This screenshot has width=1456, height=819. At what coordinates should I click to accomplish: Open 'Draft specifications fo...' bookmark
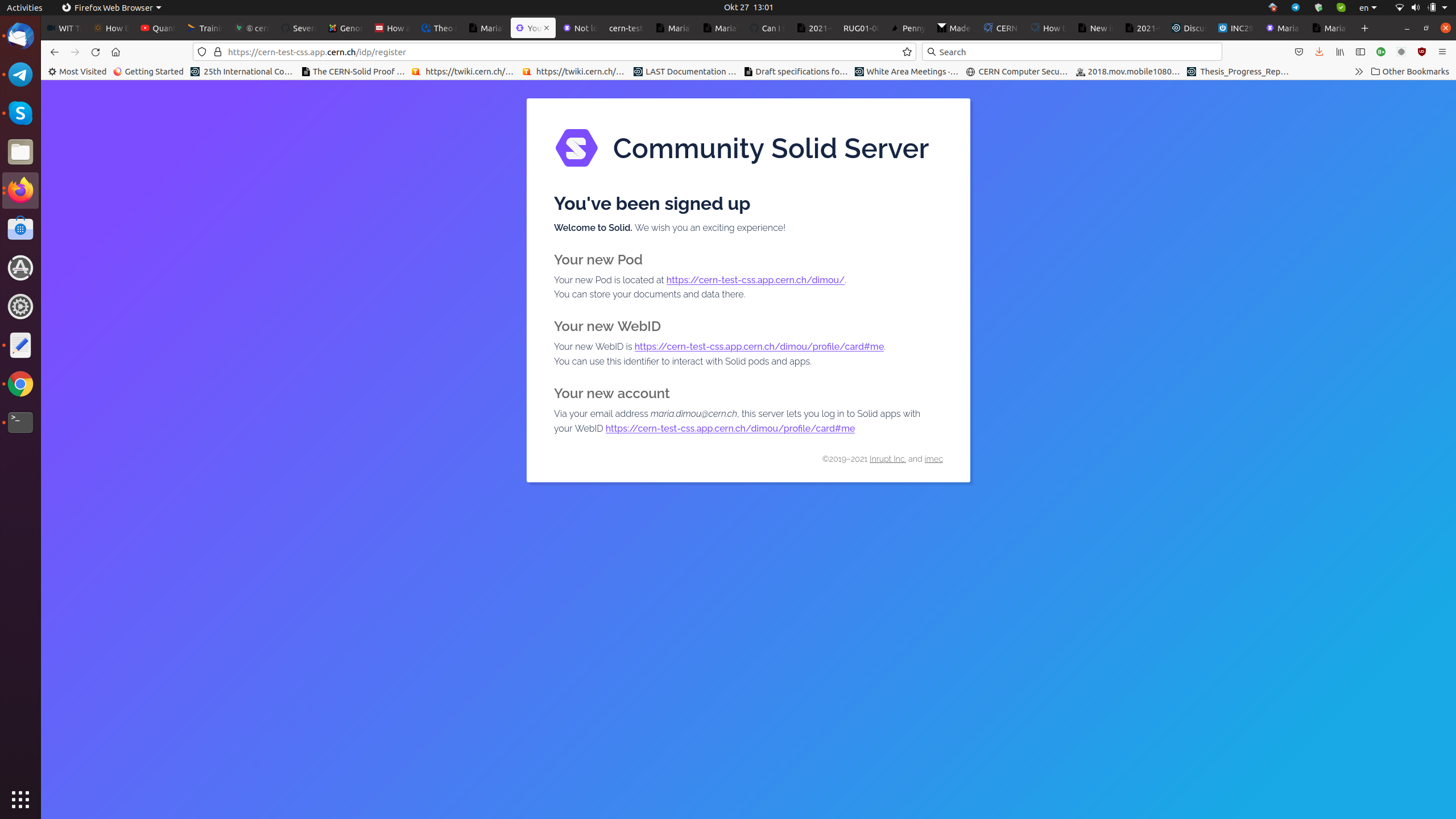[x=795, y=72]
